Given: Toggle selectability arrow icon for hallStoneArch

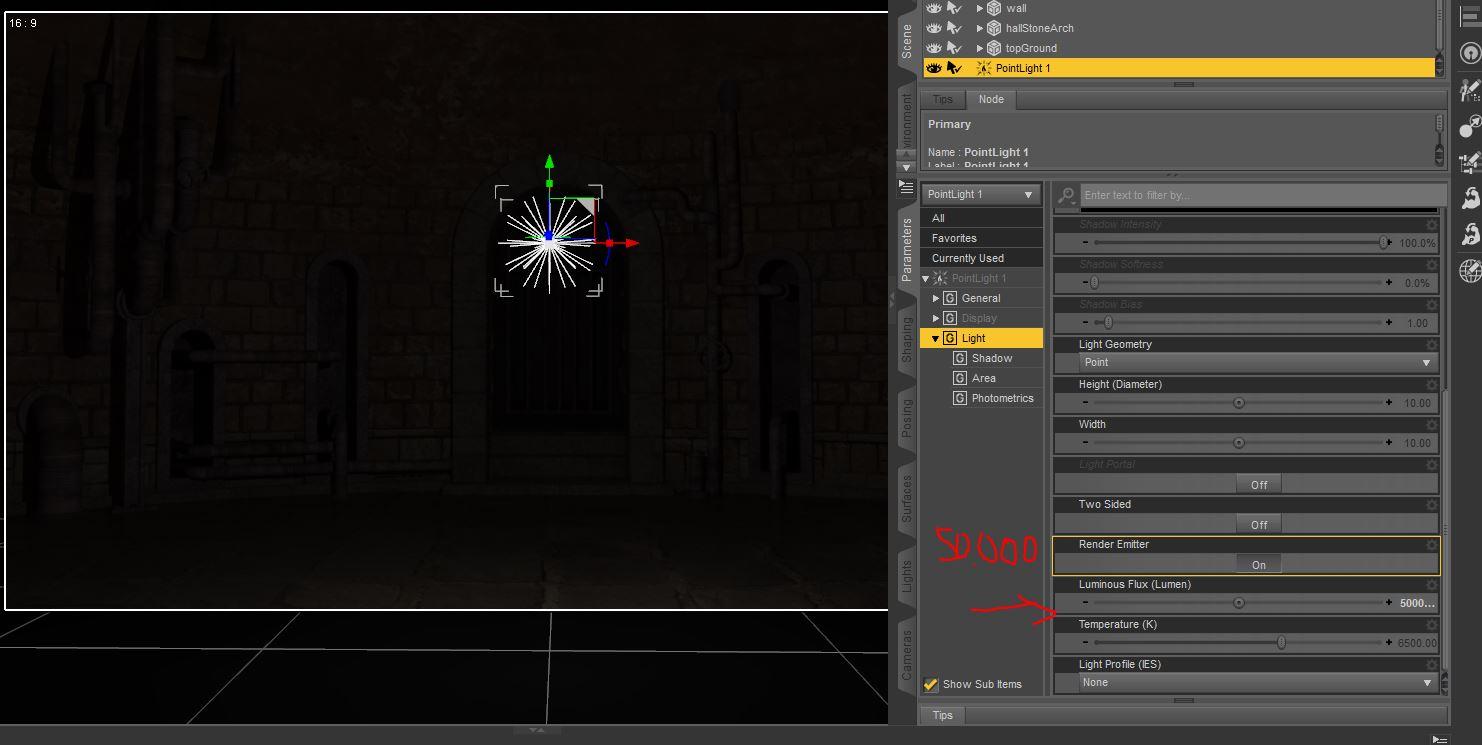Looking at the screenshot, I should tap(954, 28).
